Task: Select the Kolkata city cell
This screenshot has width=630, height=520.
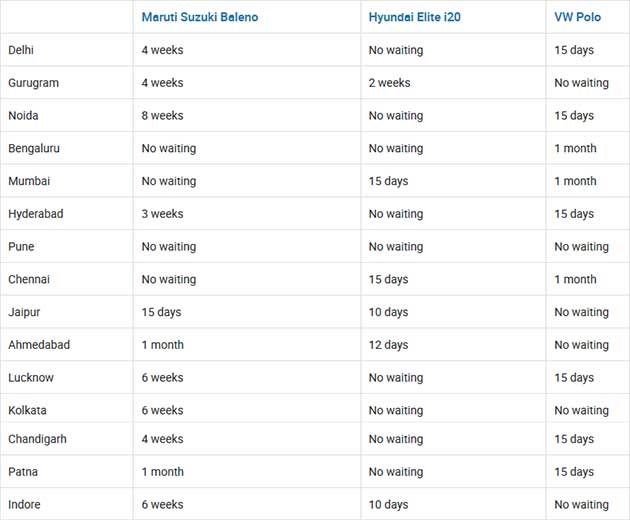Action: pyautogui.click(x=27, y=410)
